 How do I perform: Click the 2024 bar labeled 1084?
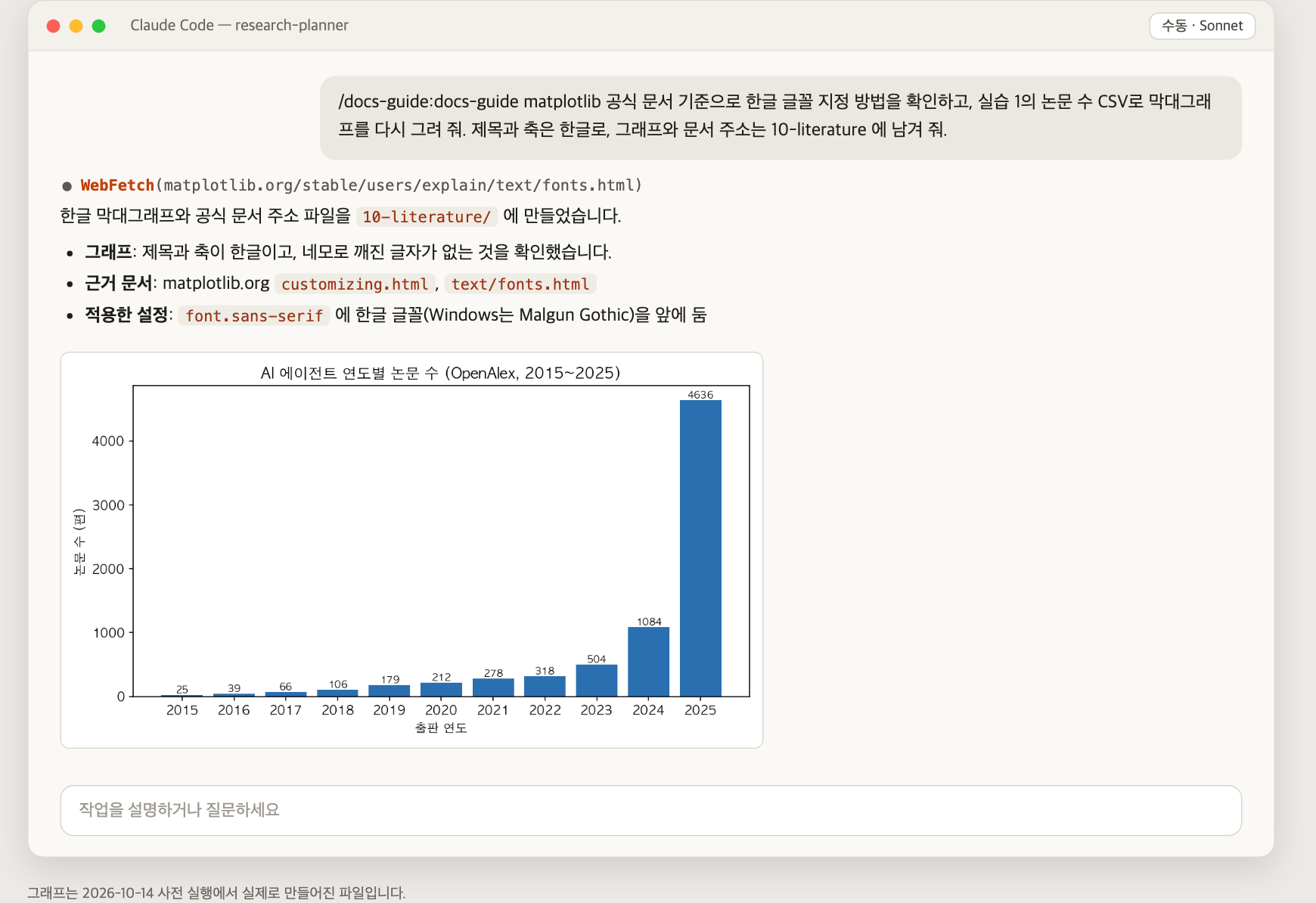[x=649, y=662]
